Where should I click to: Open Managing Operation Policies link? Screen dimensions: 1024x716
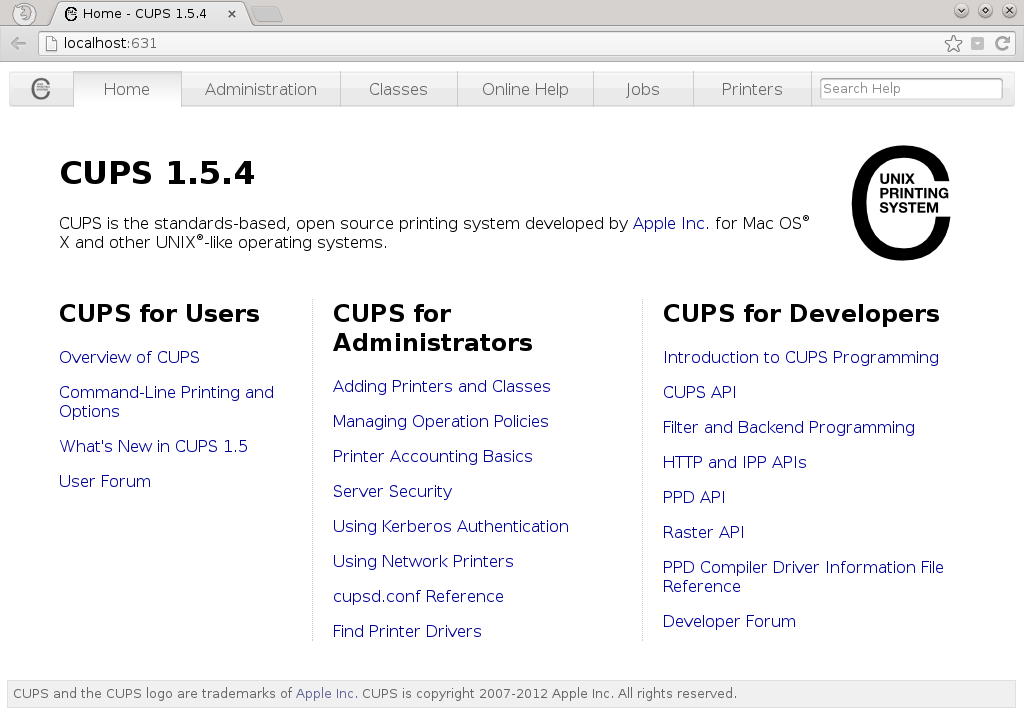point(441,421)
